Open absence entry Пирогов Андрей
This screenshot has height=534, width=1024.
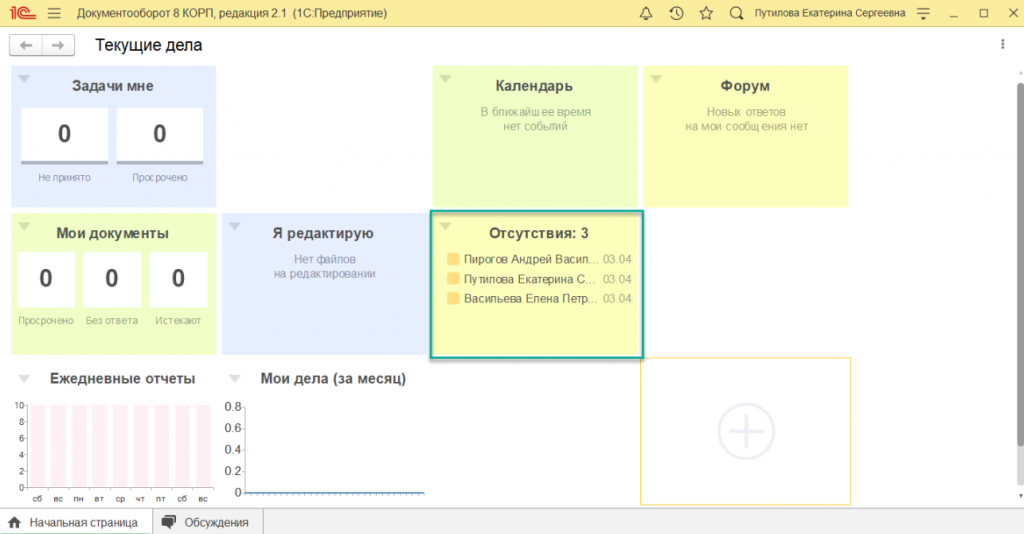tap(530, 259)
